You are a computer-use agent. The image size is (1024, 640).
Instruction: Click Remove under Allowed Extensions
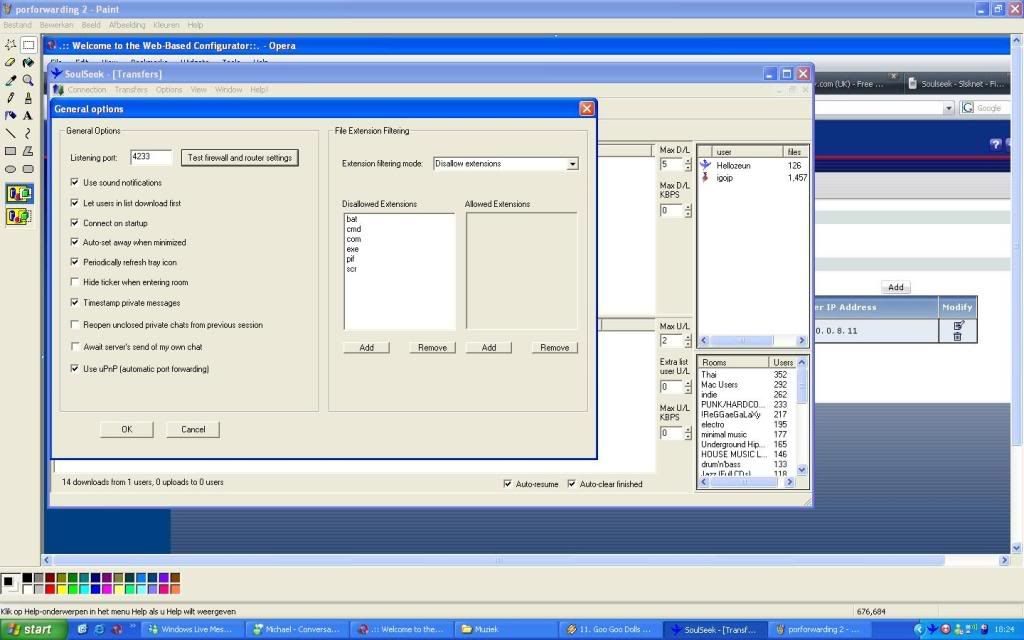point(554,347)
